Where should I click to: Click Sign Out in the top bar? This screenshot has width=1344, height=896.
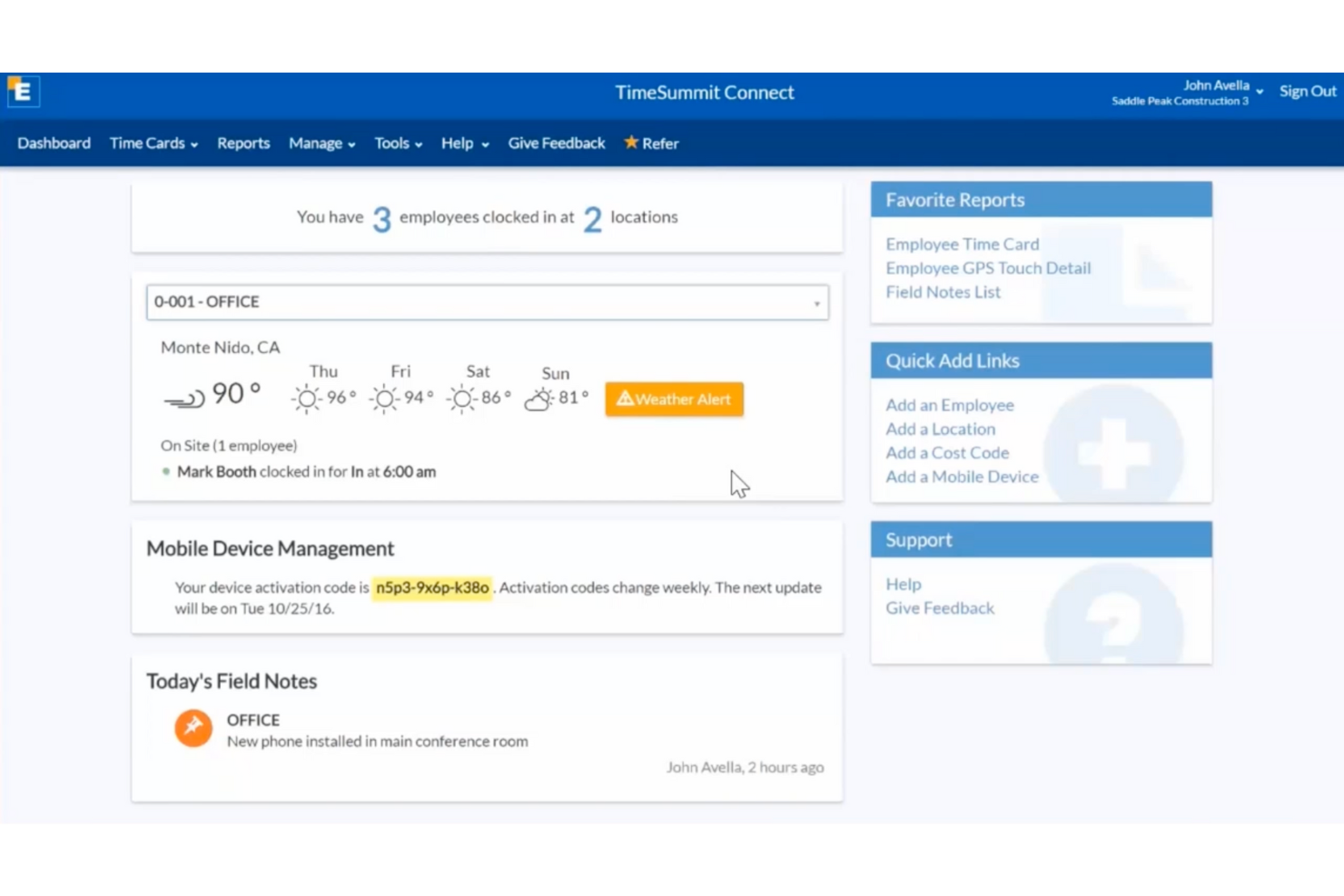pyautogui.click(x=1308, y=91)
